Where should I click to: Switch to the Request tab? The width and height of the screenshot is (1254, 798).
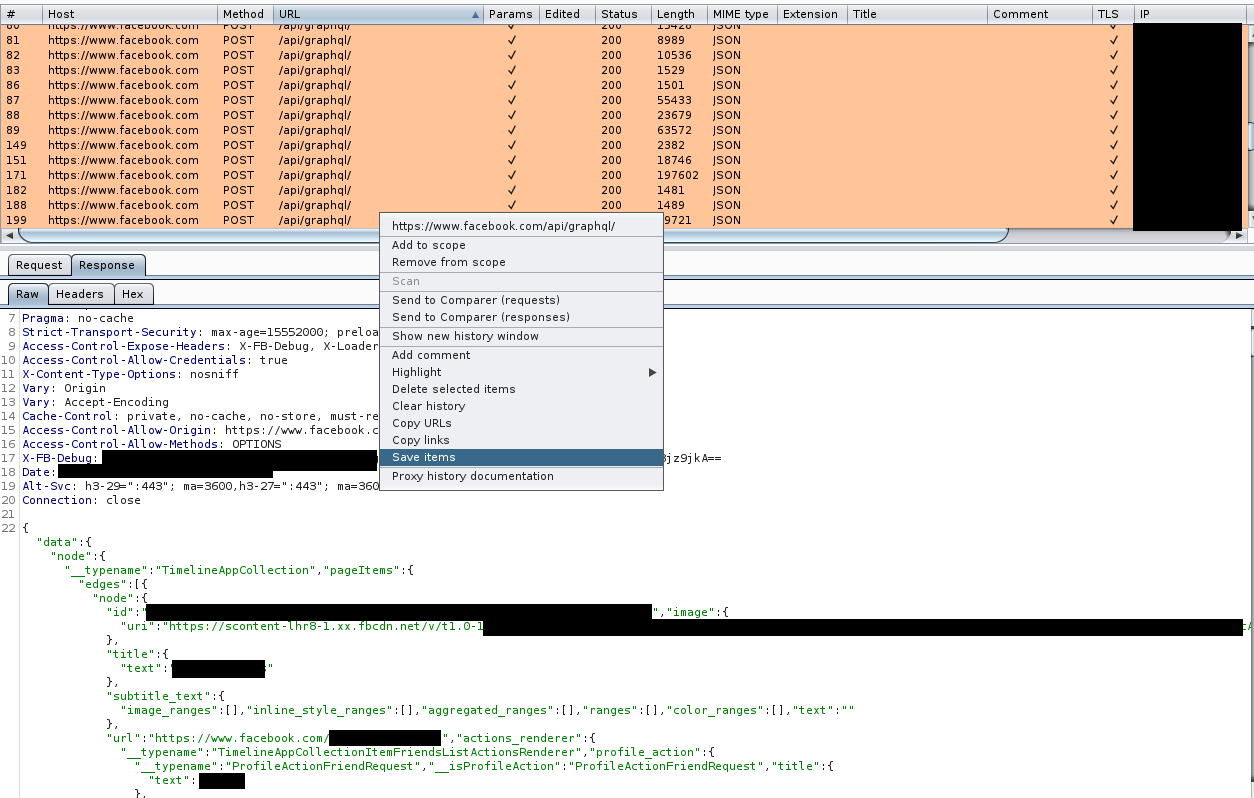pyautogui.click(x=39, y=265)
